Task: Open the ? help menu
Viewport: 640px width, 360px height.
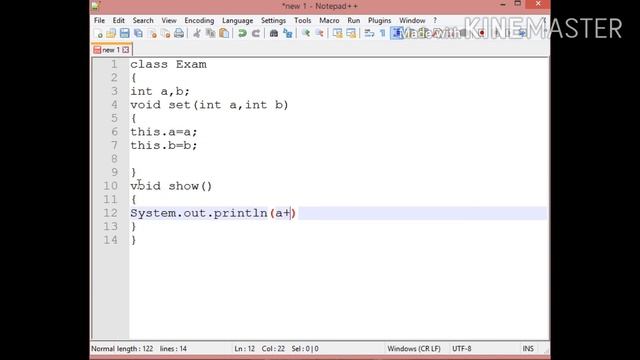Action: pyautogui.click(x=435, y=20)
